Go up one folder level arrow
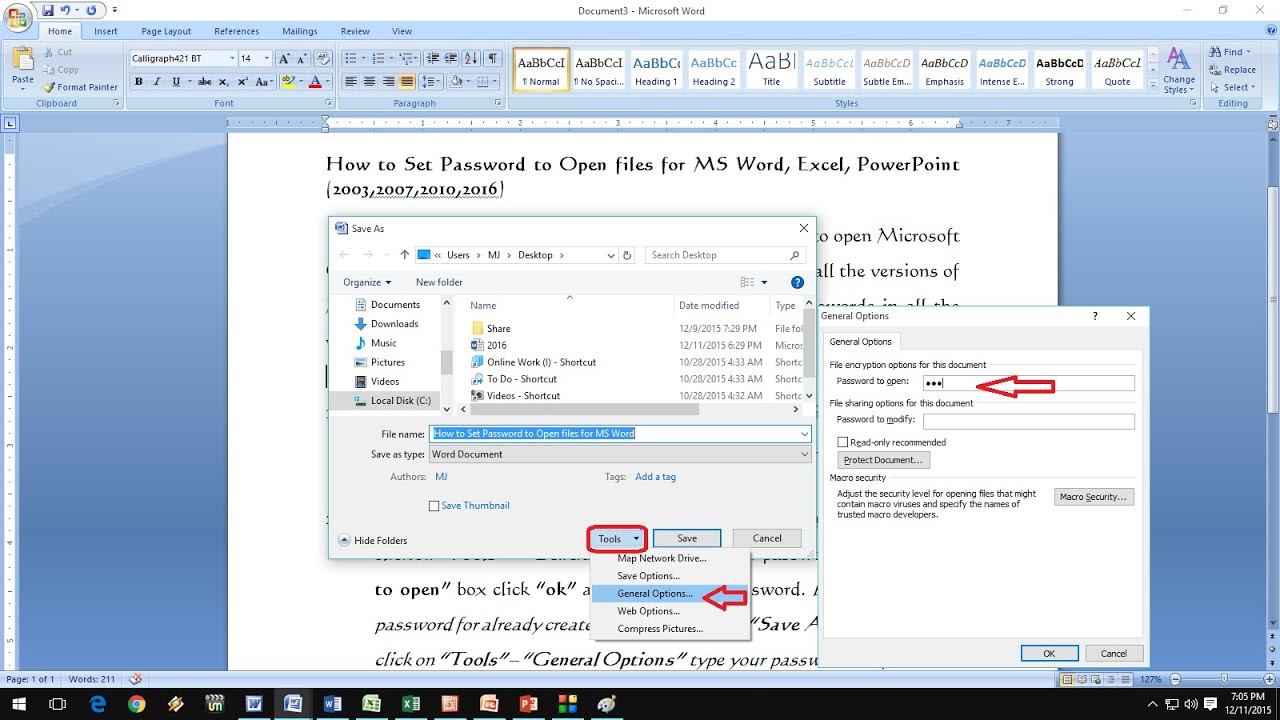Viewport: 1280px width, 720px height. pos(404,255)
